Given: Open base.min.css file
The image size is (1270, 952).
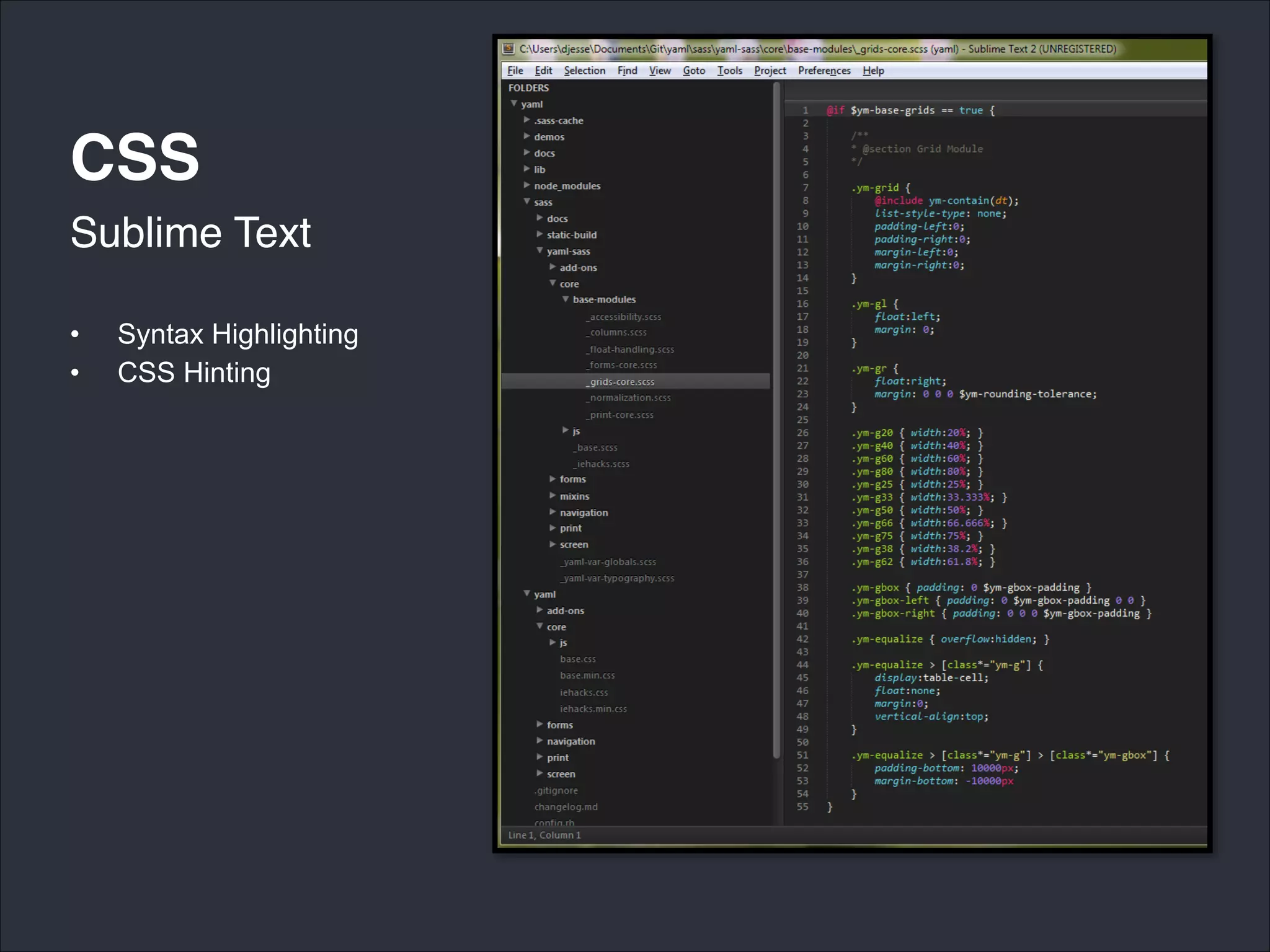Looking at the screenshot, I should point(587,676).
